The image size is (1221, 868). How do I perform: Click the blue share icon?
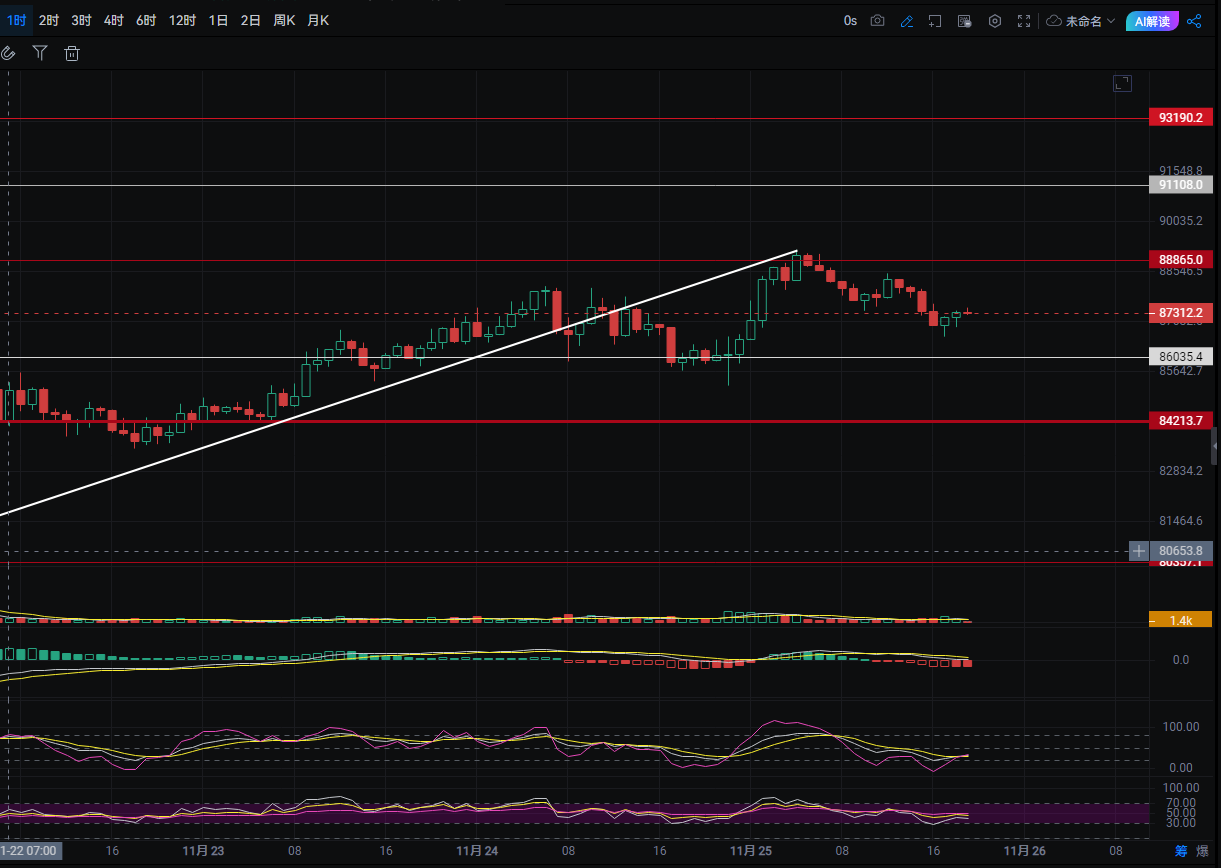1194,20
